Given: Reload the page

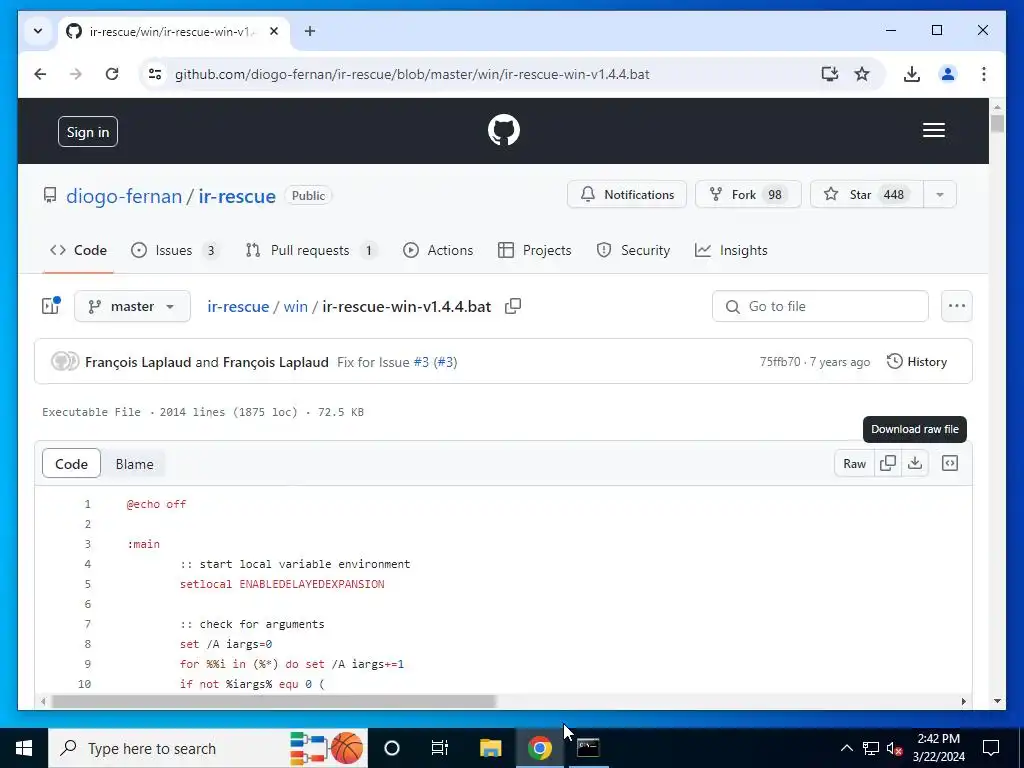Looking at the screenshot, I should [x=112, y=74].
